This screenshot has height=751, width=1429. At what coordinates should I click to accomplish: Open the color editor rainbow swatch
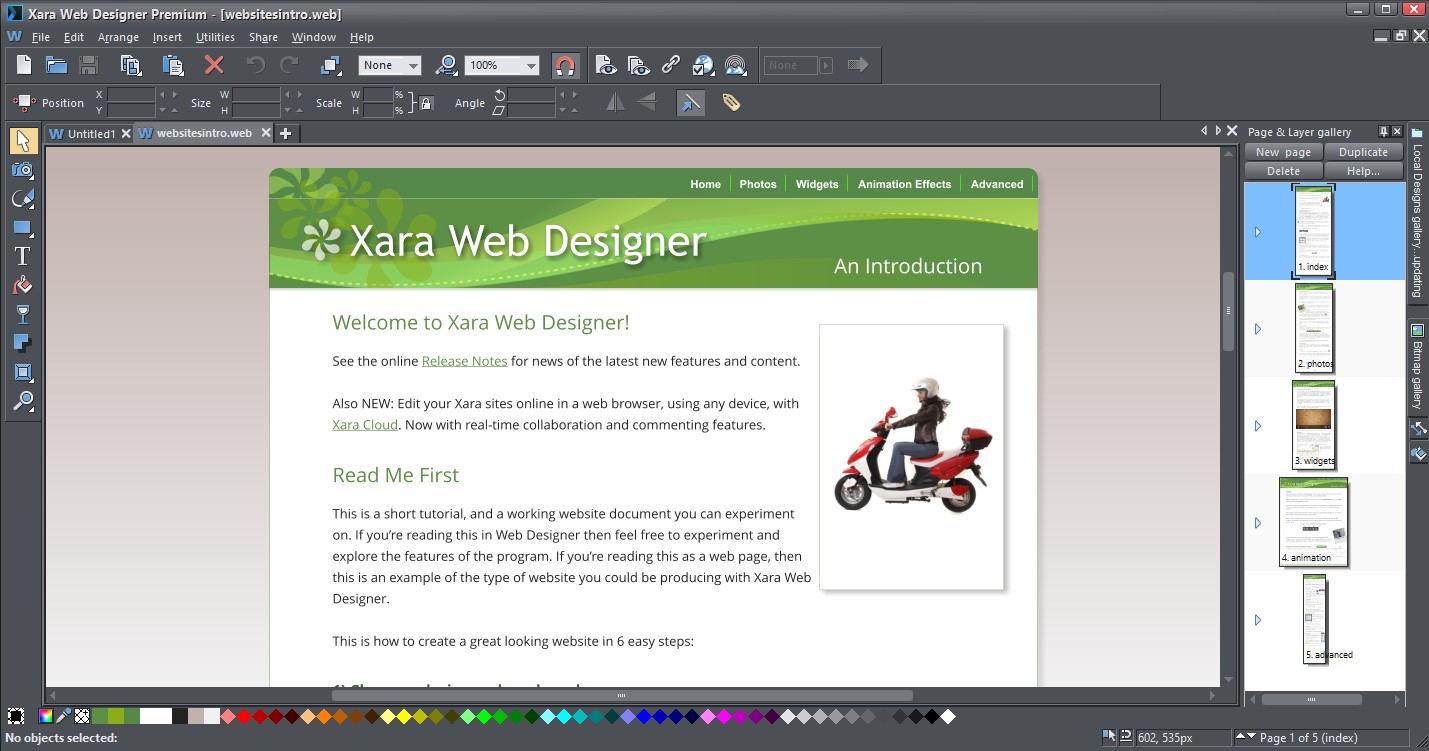click(x=45, y=716)
